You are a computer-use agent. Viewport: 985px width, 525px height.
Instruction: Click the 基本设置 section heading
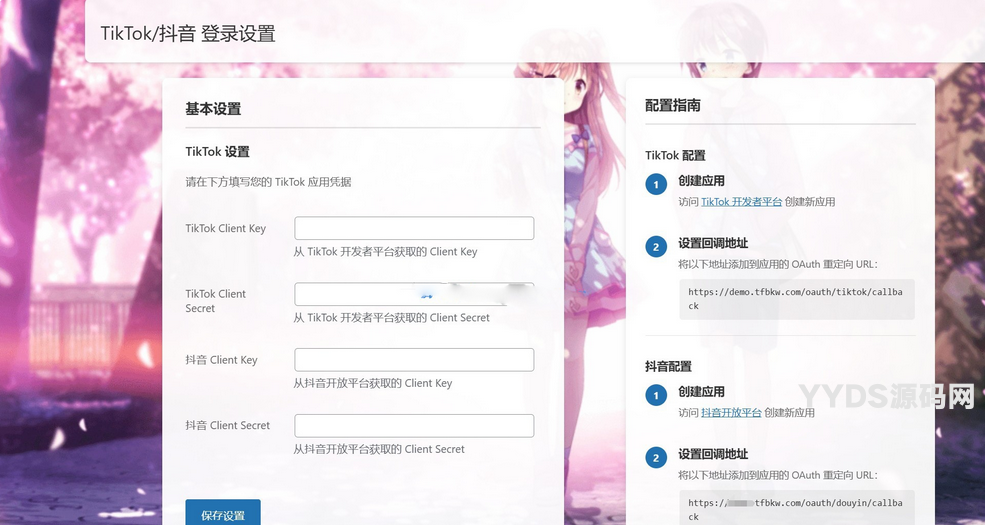tap(213, 109)
